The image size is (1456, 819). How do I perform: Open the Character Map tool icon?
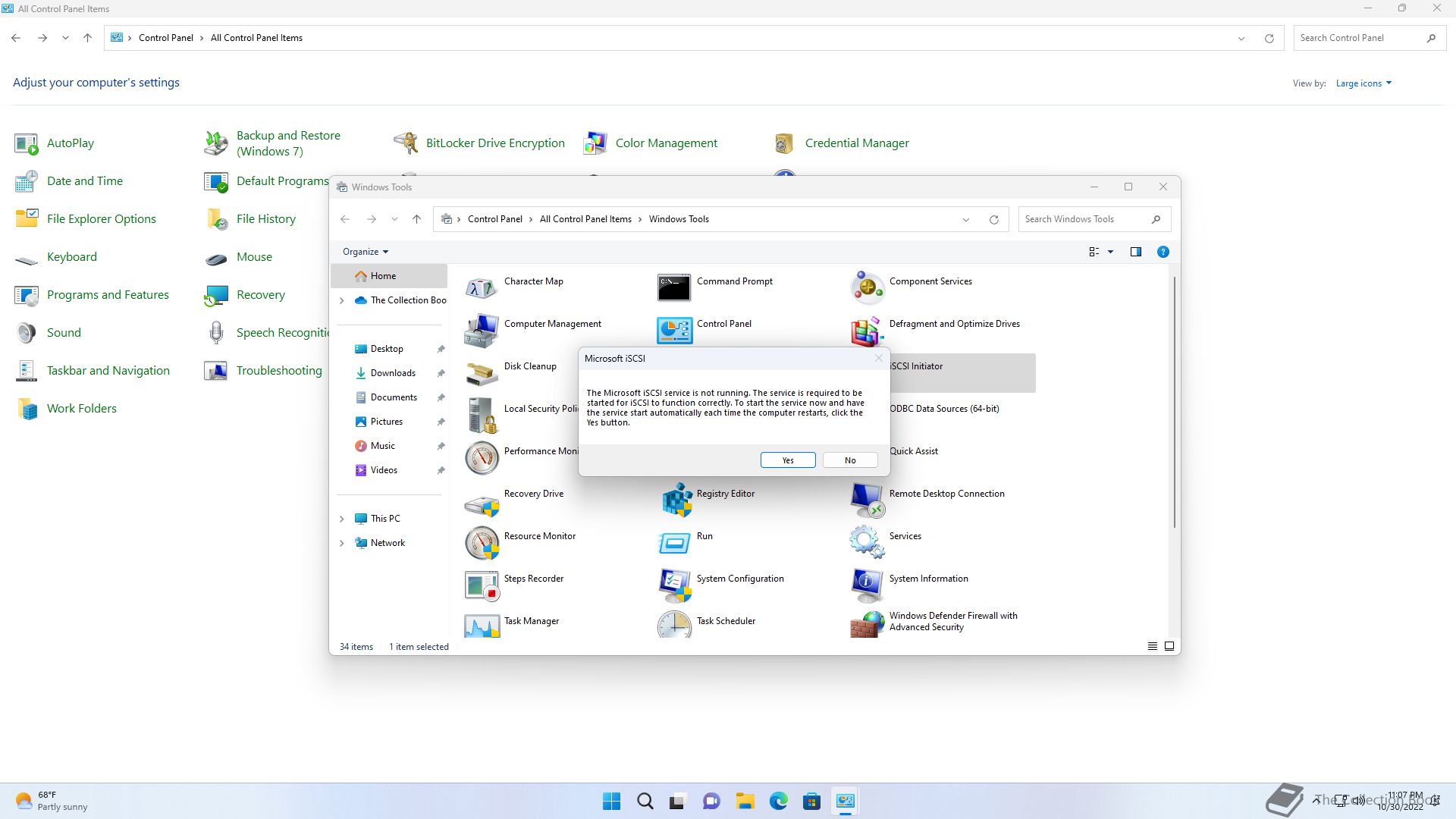[x=482, y=288]
